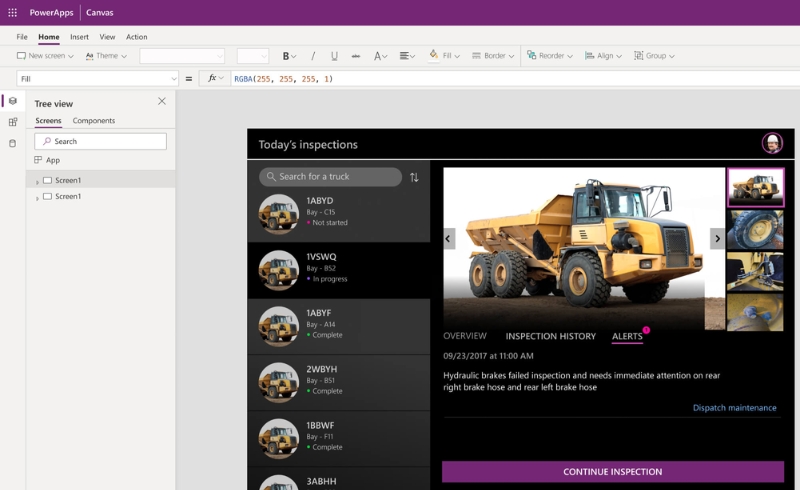Select truck 1BBWF in list
This screenshot has height=490, width=800.
(x=339, y=438)
